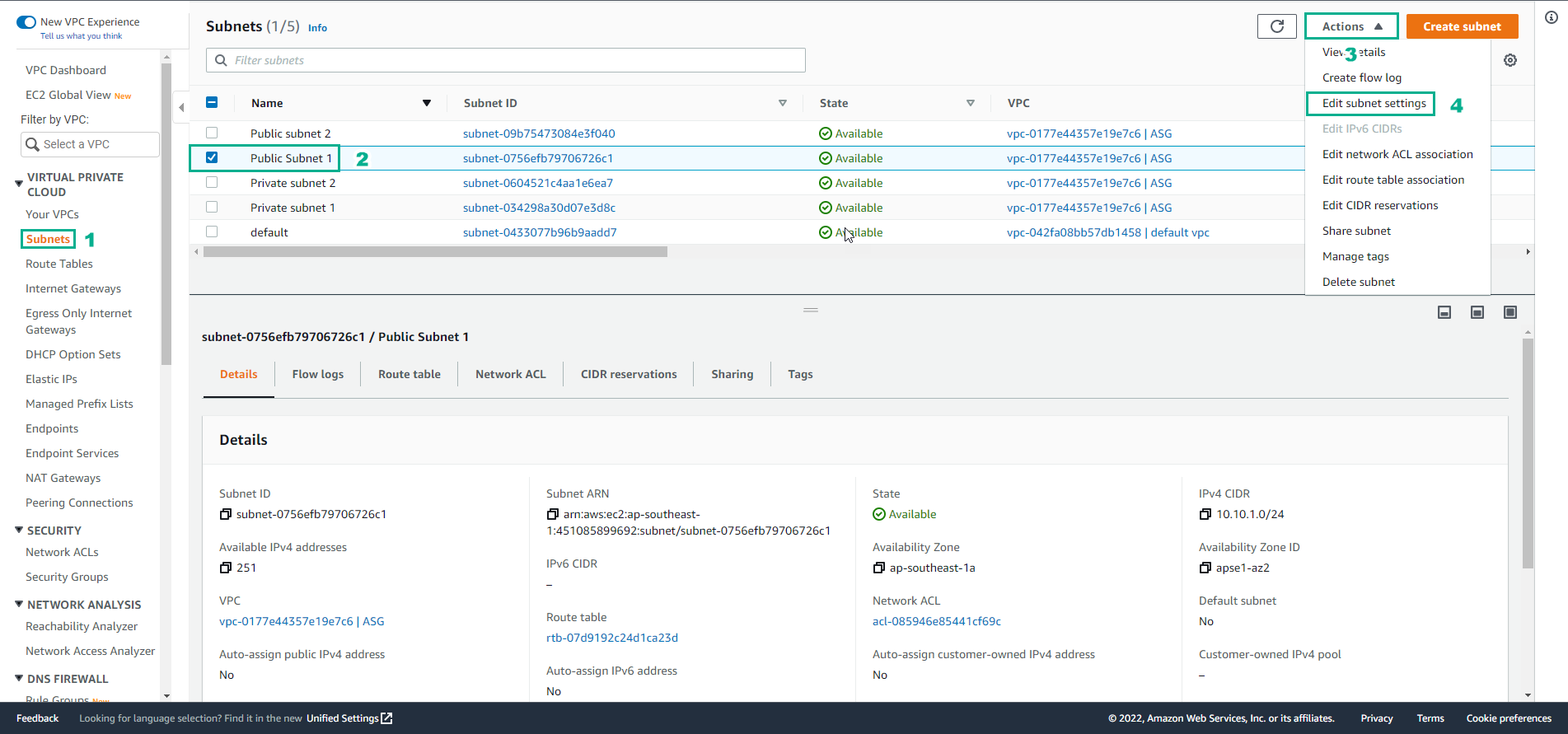Check the Private subnet 1 row checkbox
1568x734 pixels.
pyautogui.click(x=212, y=207)
